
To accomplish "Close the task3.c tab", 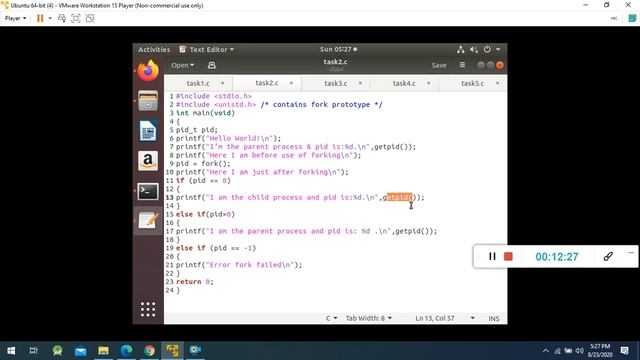I will [360, 83].
